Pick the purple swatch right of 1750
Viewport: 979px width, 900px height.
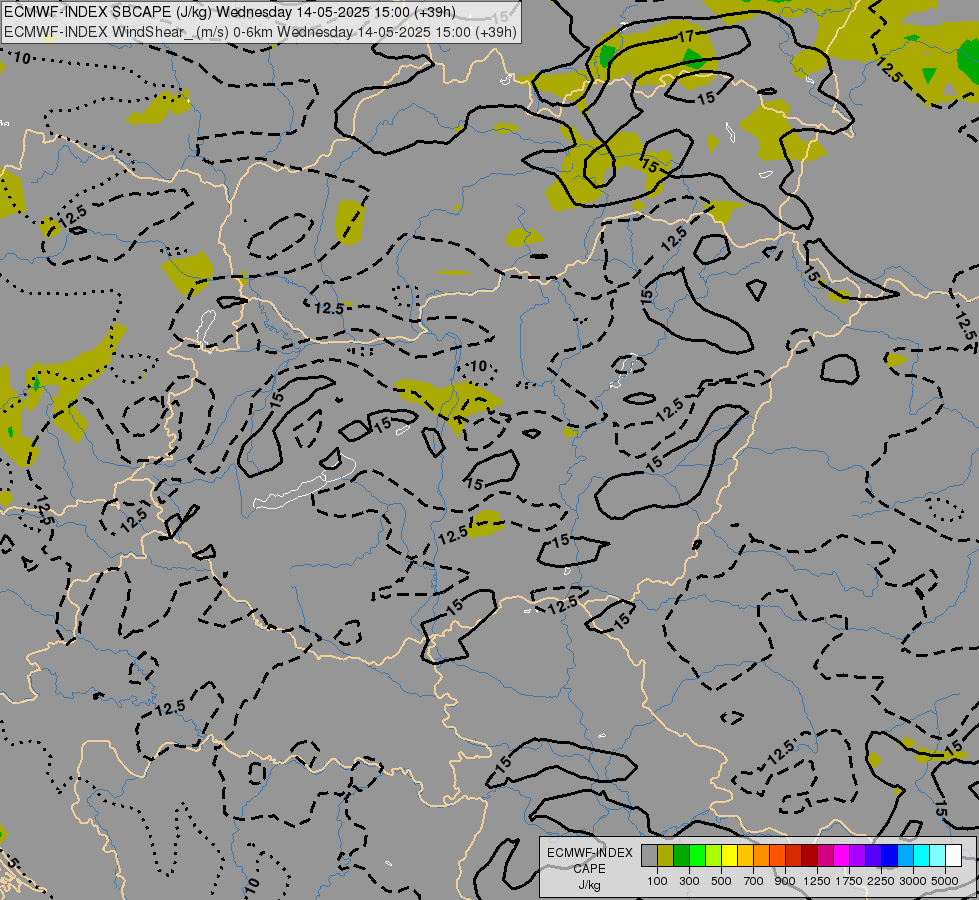pos(857,855)
